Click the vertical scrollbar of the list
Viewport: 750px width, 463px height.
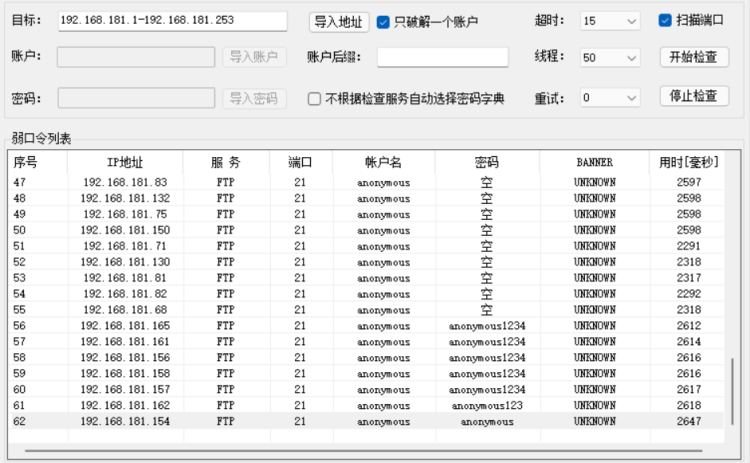(732, 391)
